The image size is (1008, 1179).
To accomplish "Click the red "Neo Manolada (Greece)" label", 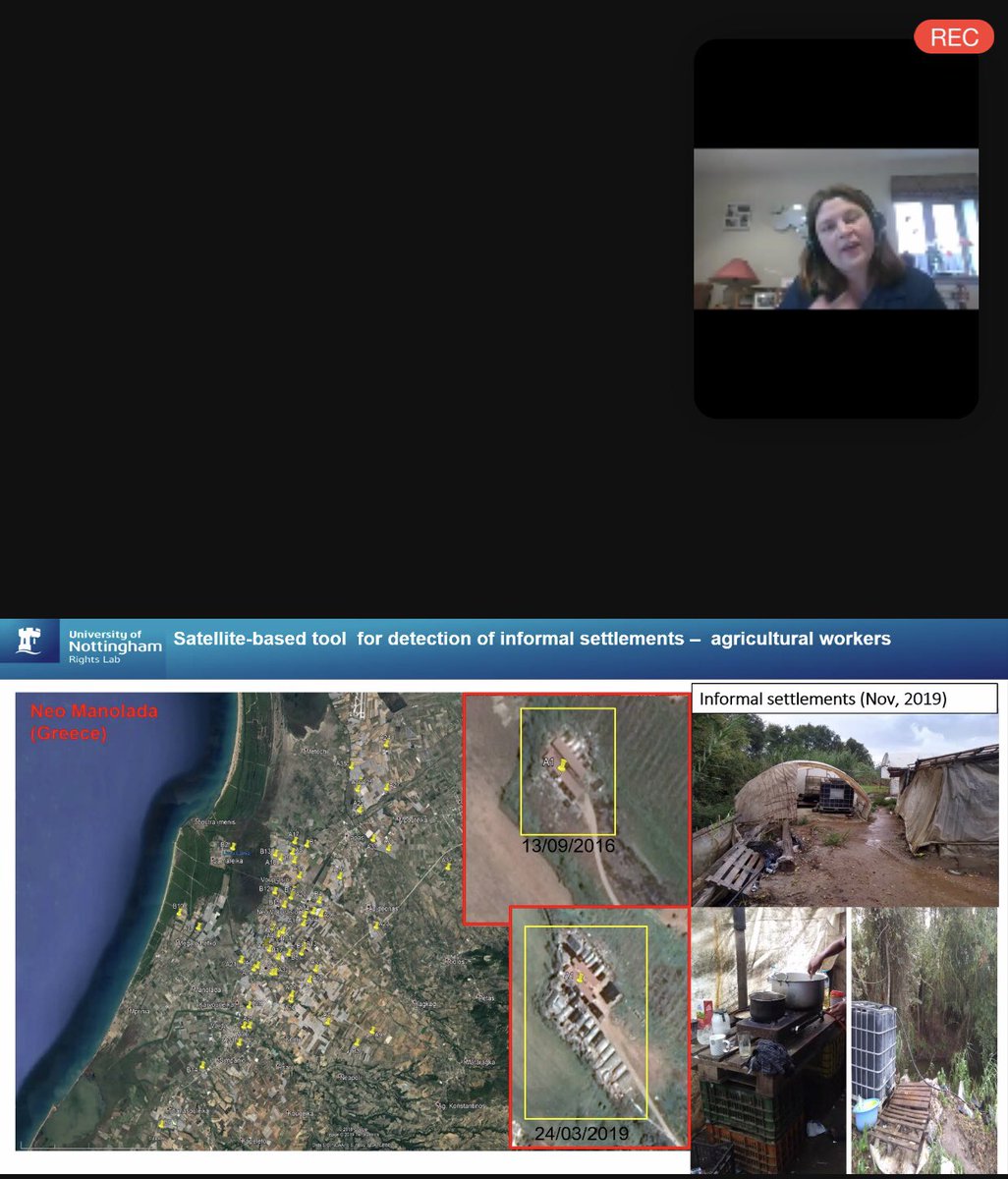I will 93,721.
